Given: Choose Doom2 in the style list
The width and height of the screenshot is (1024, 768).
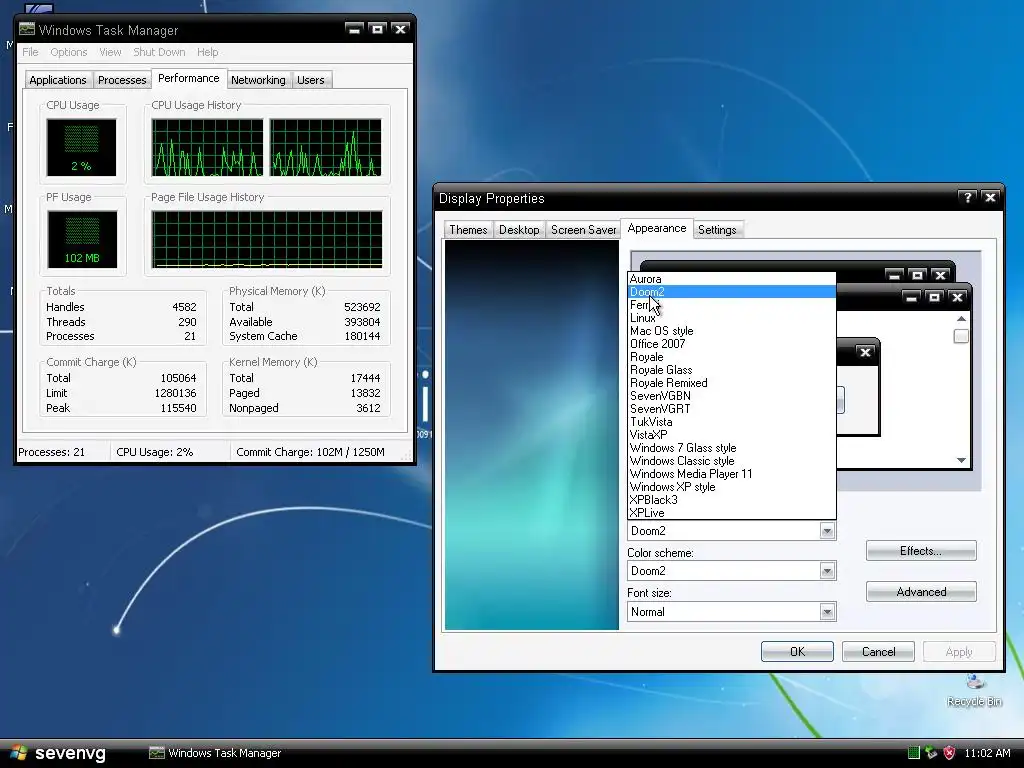Looking at the screenshot, I should coord(731,292).
